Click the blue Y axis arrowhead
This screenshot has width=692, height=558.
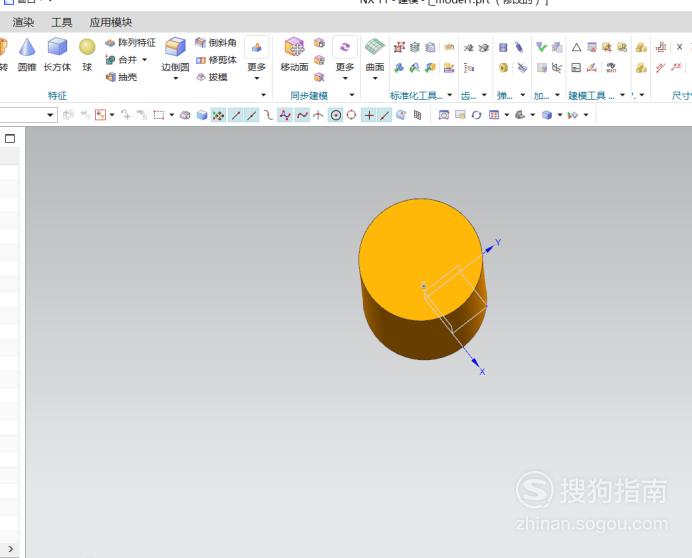click(489, 249)
